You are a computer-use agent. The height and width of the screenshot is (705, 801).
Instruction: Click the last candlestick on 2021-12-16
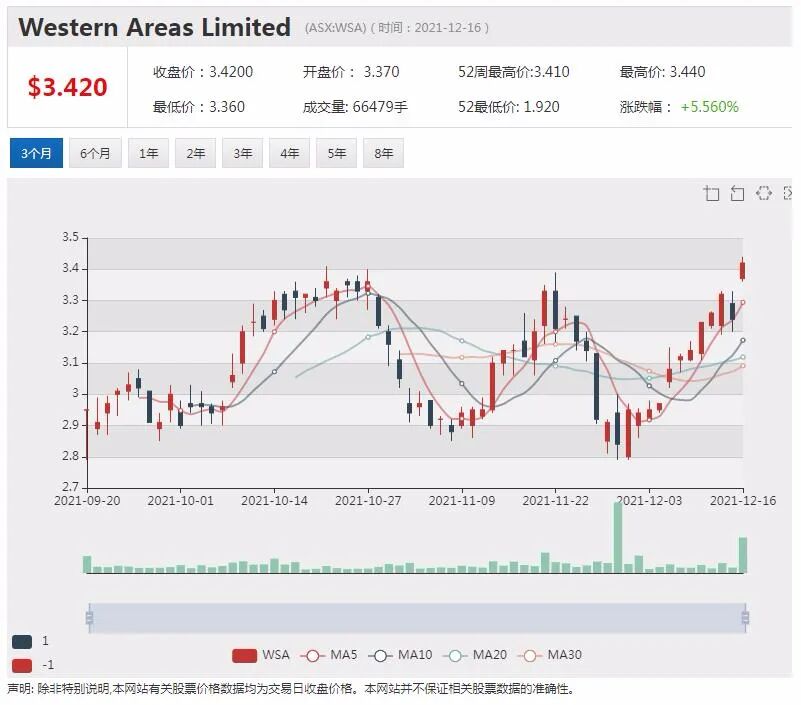click(x=743, y=270)
